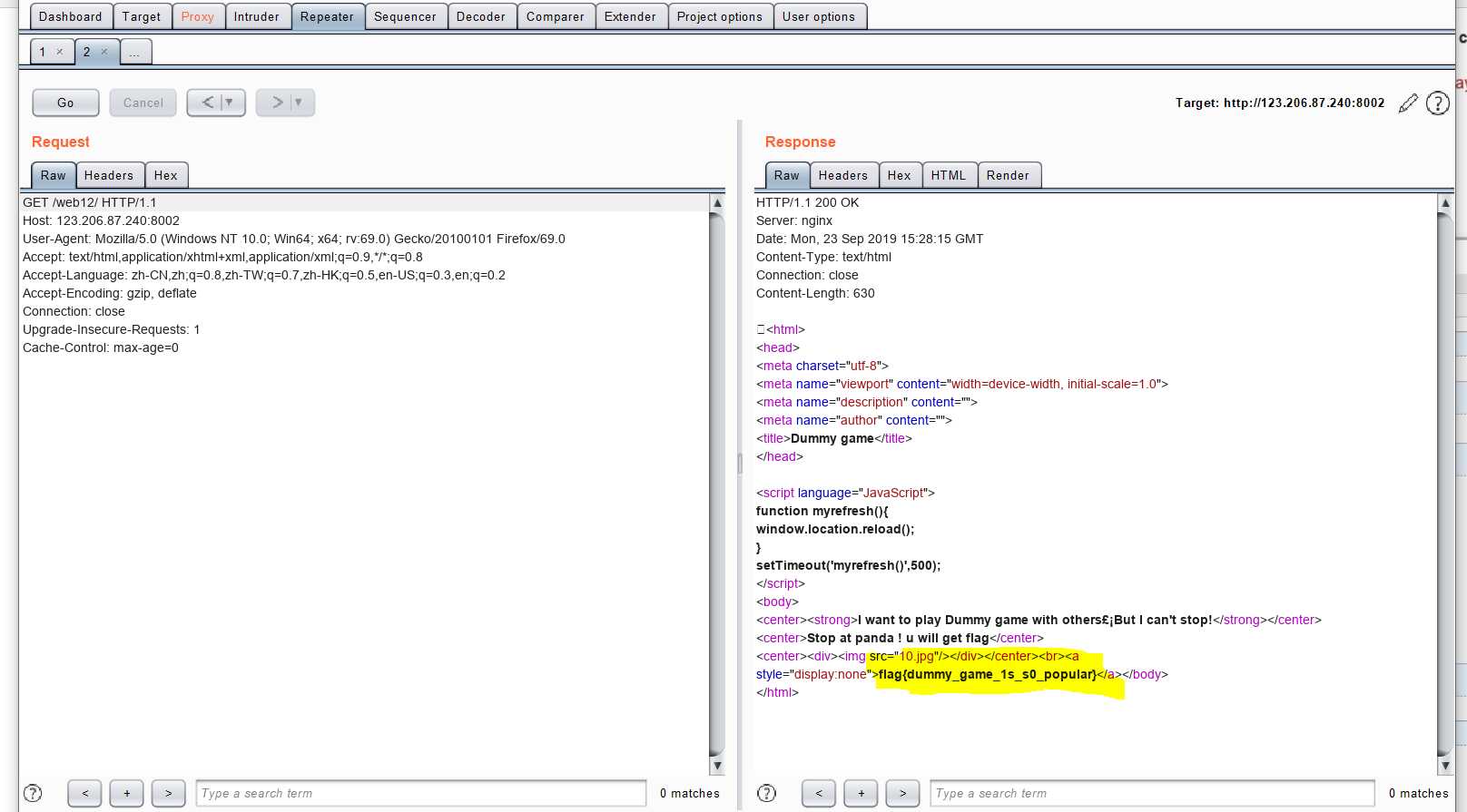Click the Dummy game title text

(832, 438)
